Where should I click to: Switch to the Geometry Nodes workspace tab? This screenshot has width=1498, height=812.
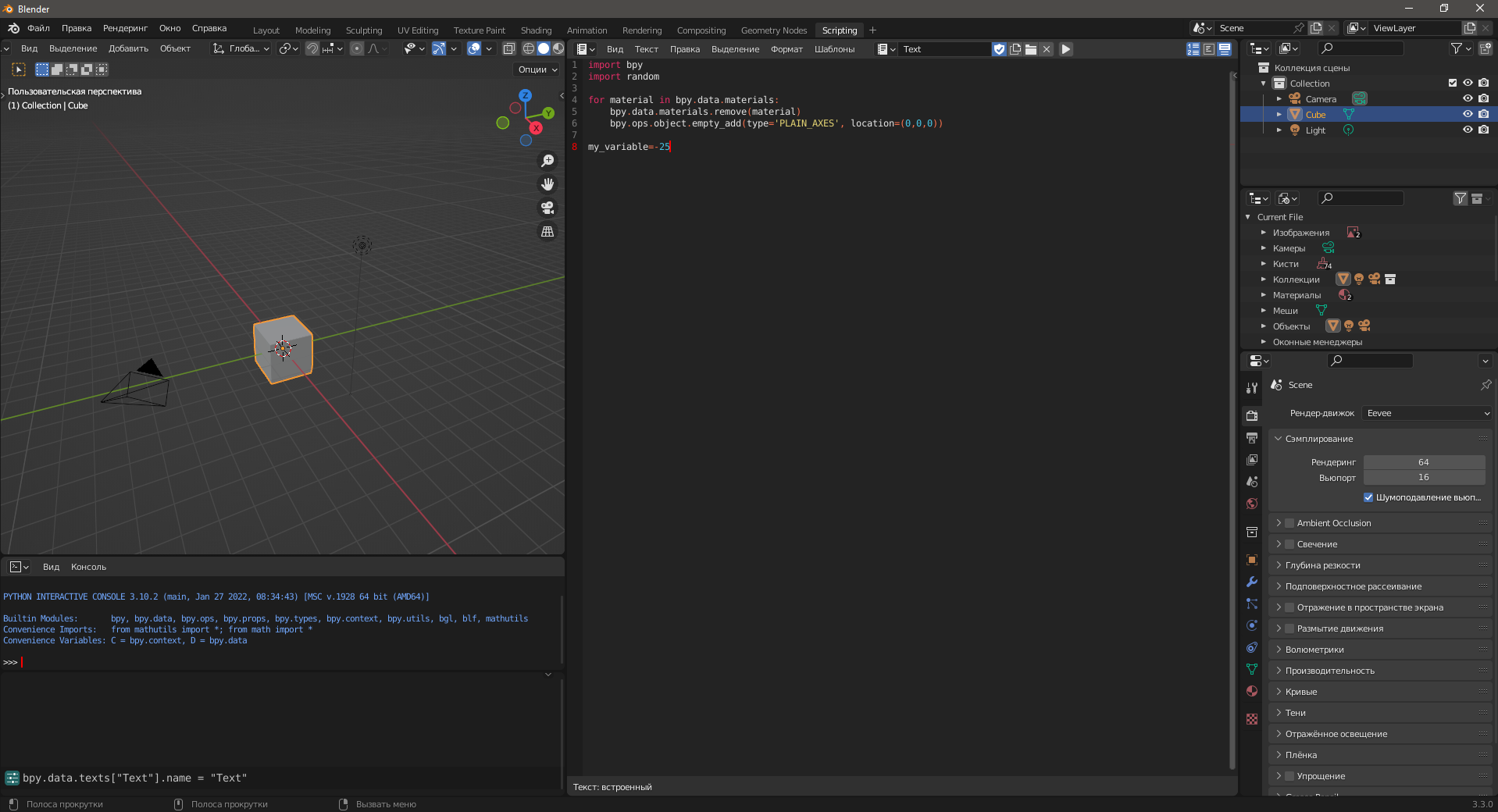(773, 30)
